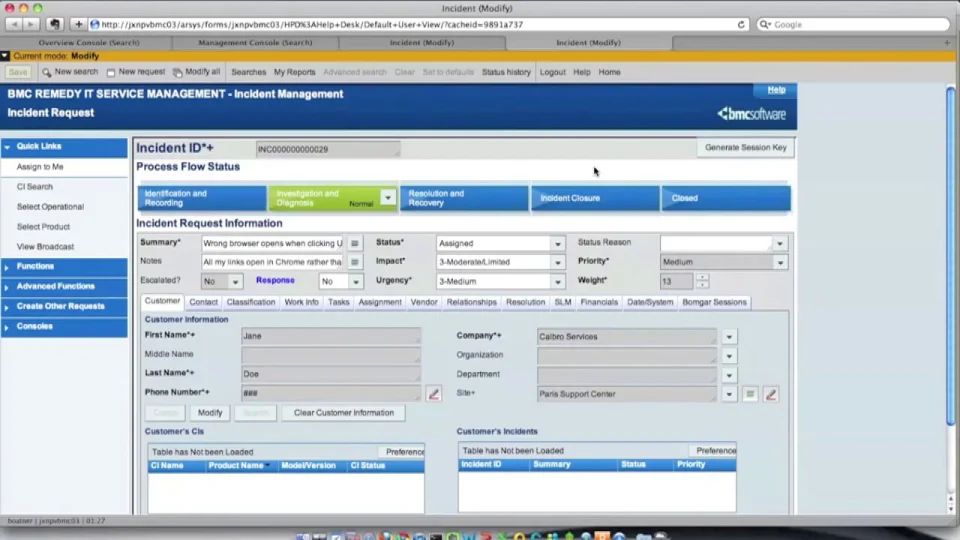This screenshot has height=540, width=960.
Task: Expand the Functions section
Action: click(x=7, y=267)
